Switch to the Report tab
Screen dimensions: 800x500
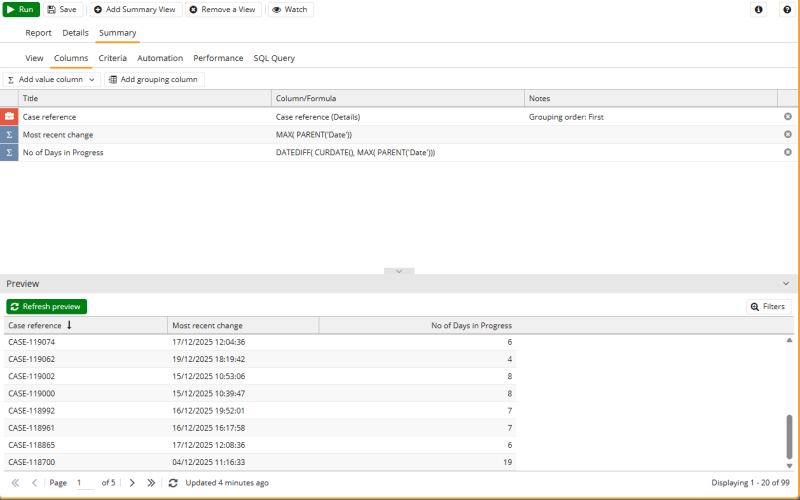38,33
